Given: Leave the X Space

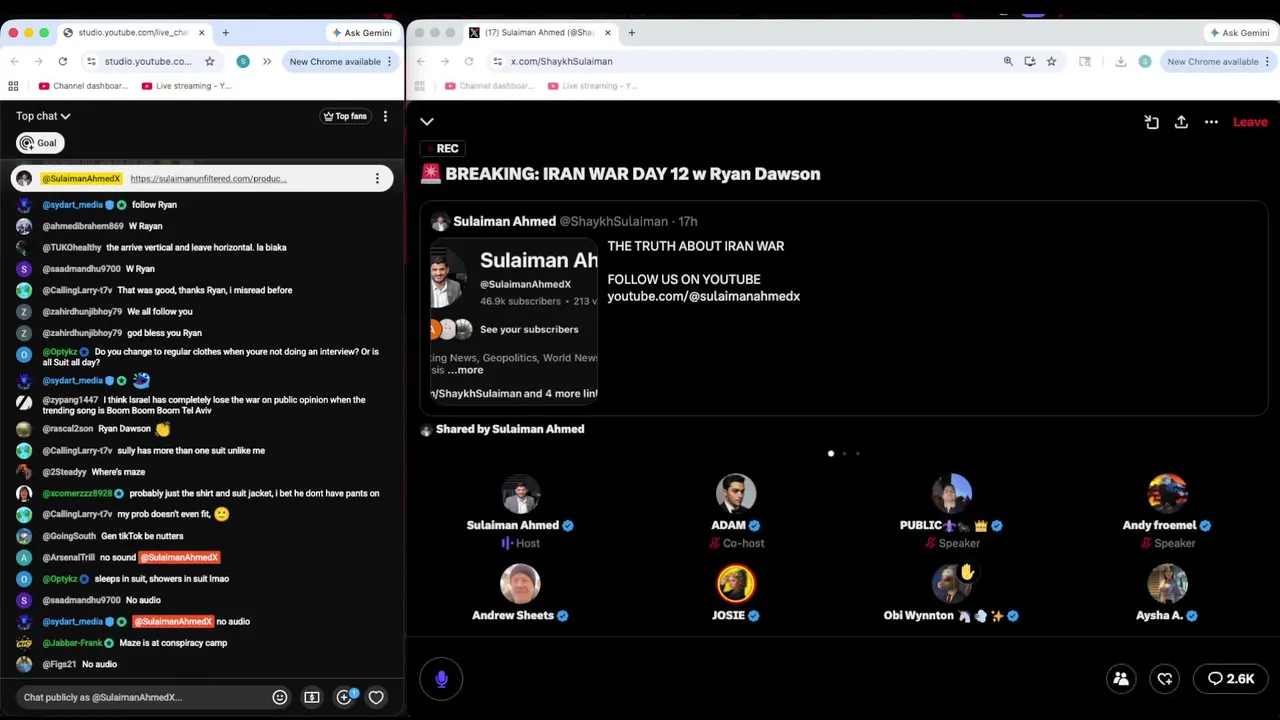Looking at the screenshot, I should pyautogui.click(x=1250, y=122).
